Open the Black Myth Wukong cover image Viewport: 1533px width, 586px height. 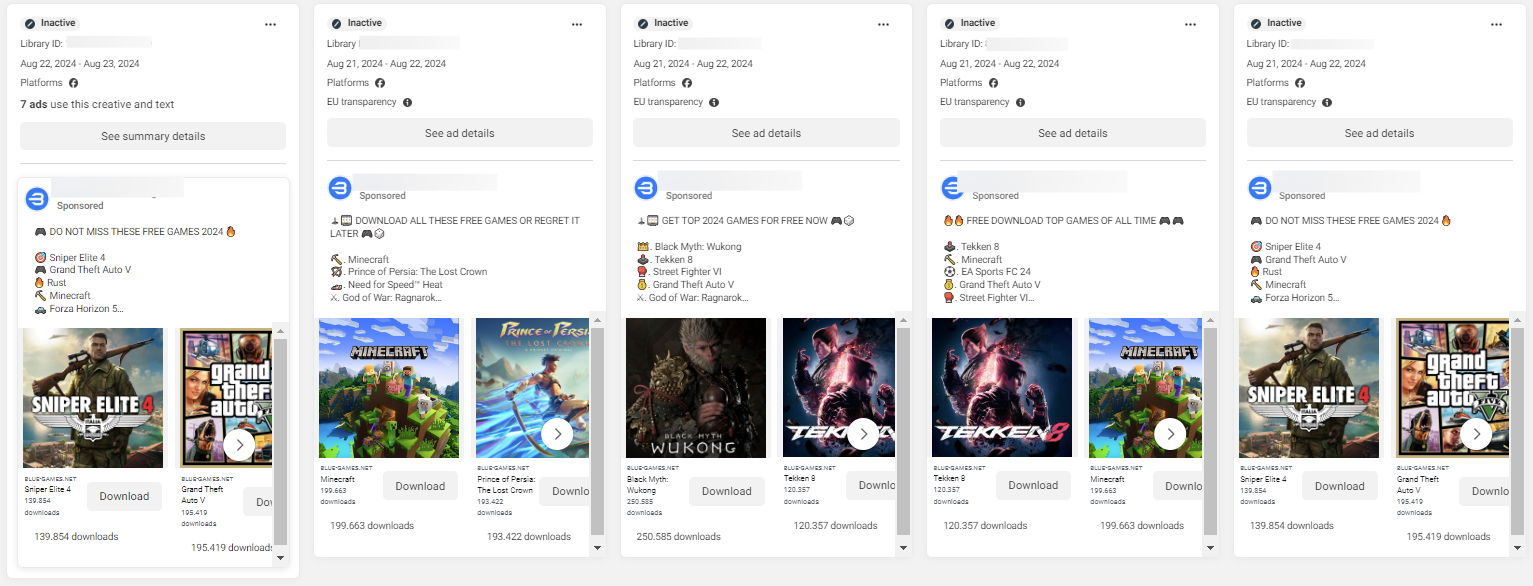[696, 388]
